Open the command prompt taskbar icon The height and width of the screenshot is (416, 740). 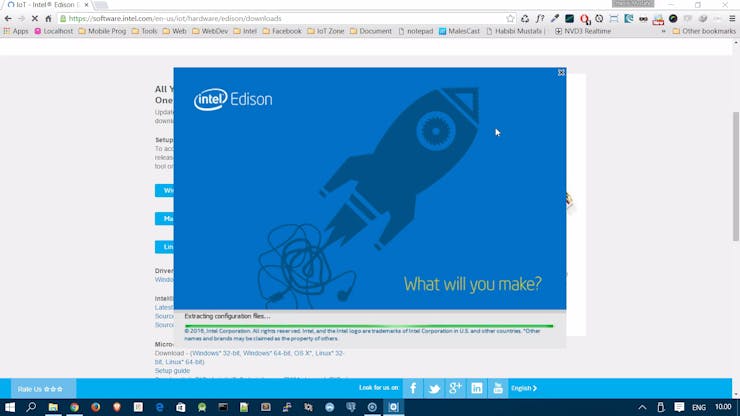223,407
